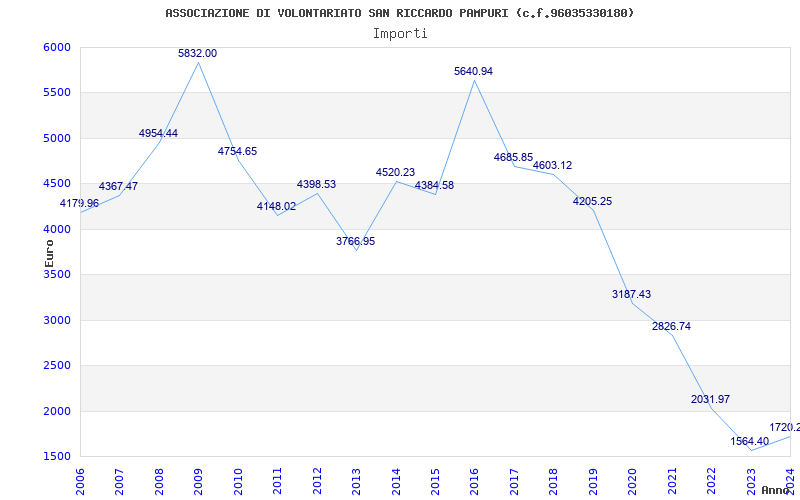800x500 pixels.
Task: Select the 4685.85 value label
Action: pos(513,157)
